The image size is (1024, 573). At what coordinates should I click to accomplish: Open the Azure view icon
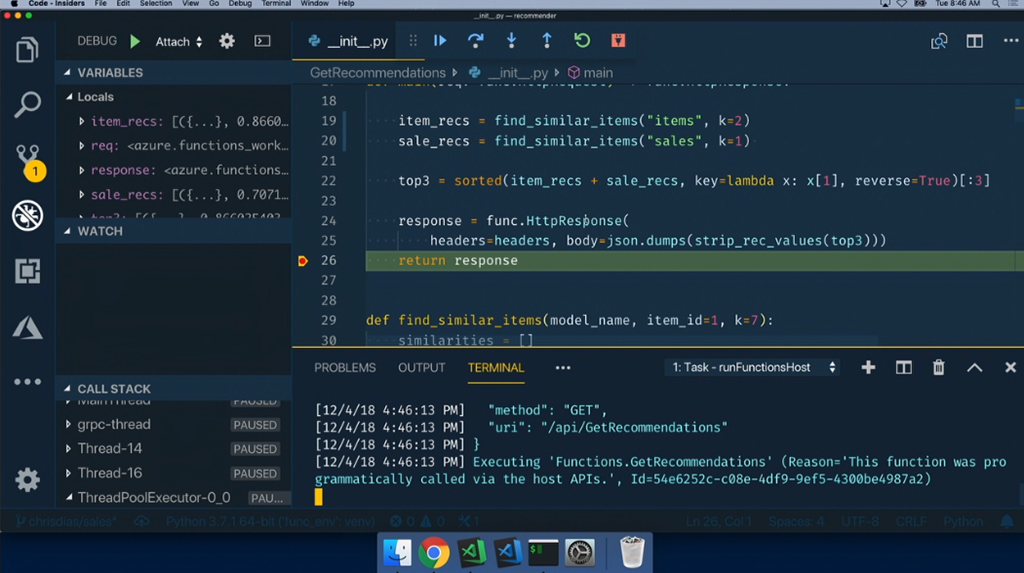[27, 325]
